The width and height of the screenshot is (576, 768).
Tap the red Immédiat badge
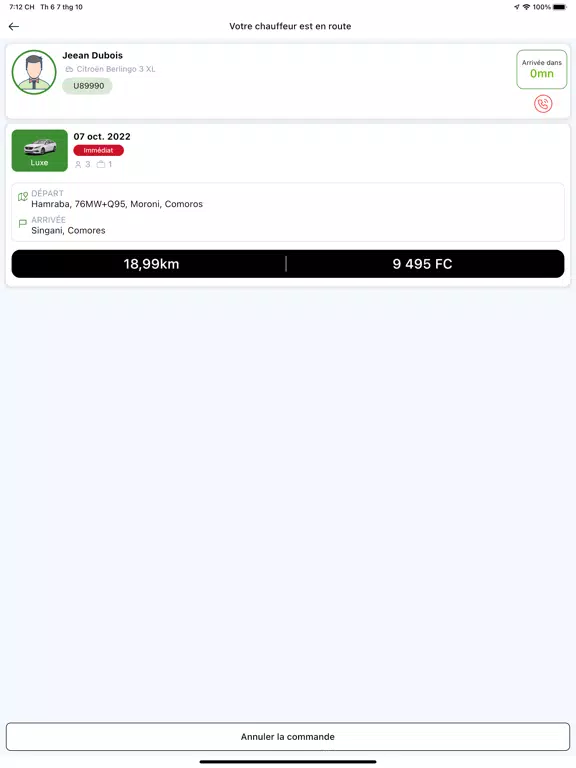[x=98, y=150]
